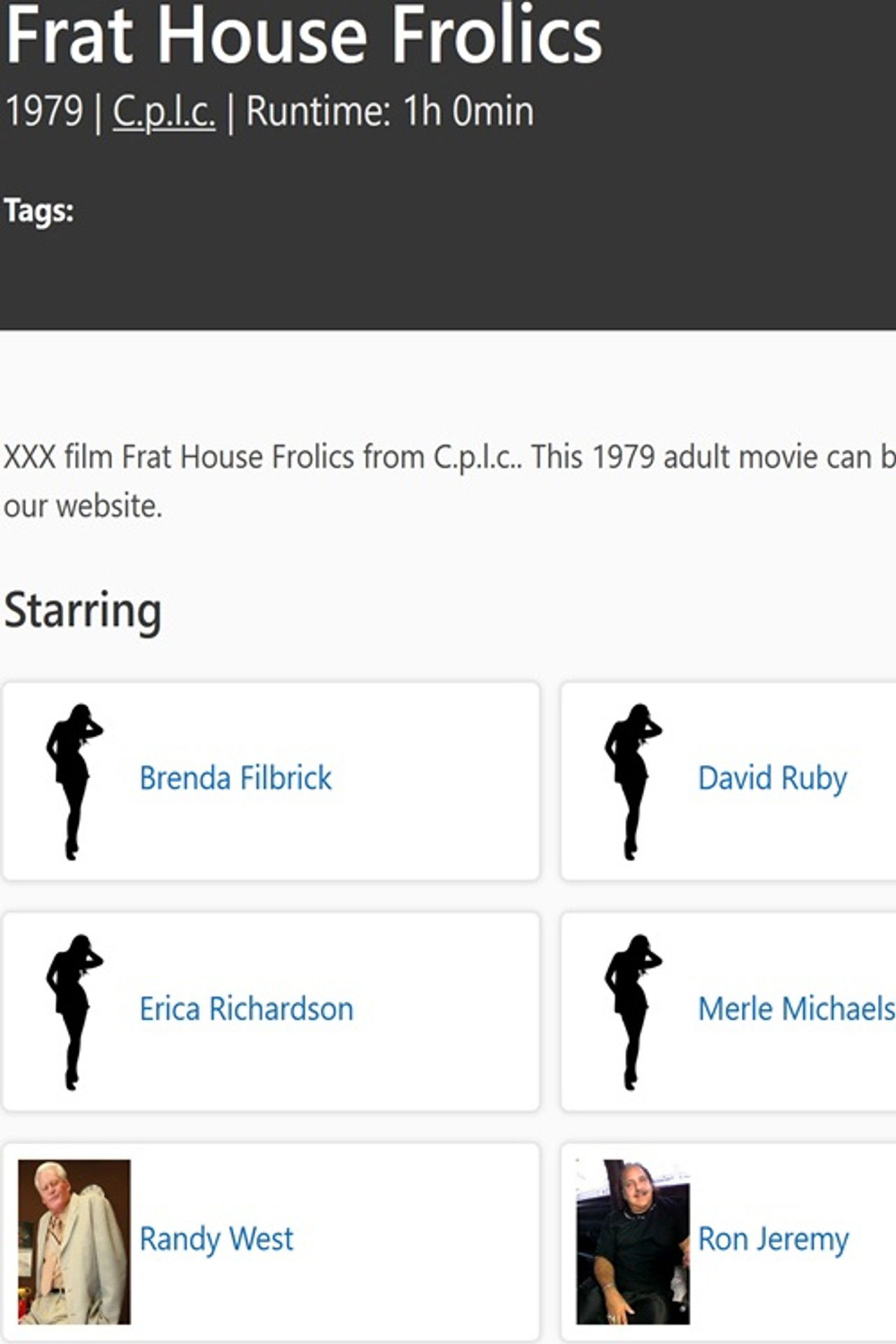Click the 'our website.' text line

[83, 506]
